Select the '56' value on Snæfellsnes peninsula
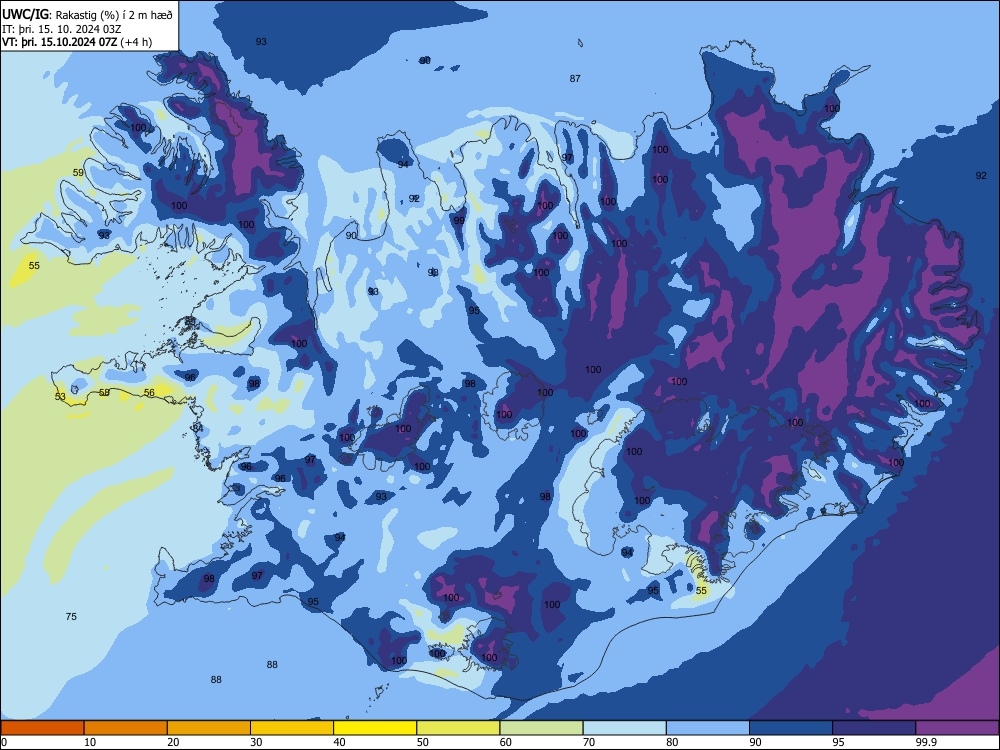The image size is (1000, 750). pos(149,393)
